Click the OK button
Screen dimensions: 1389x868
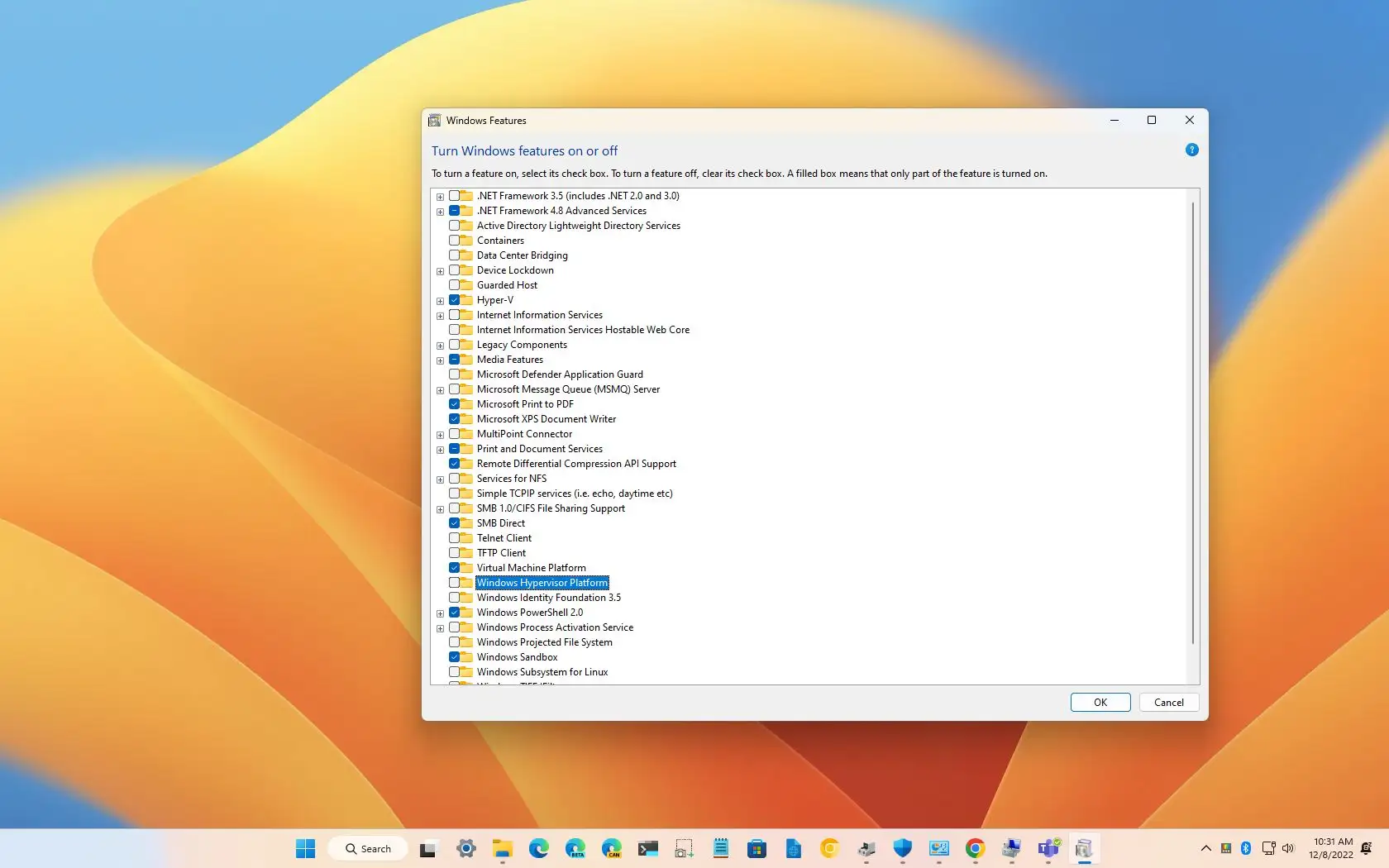coord(1100,702)
